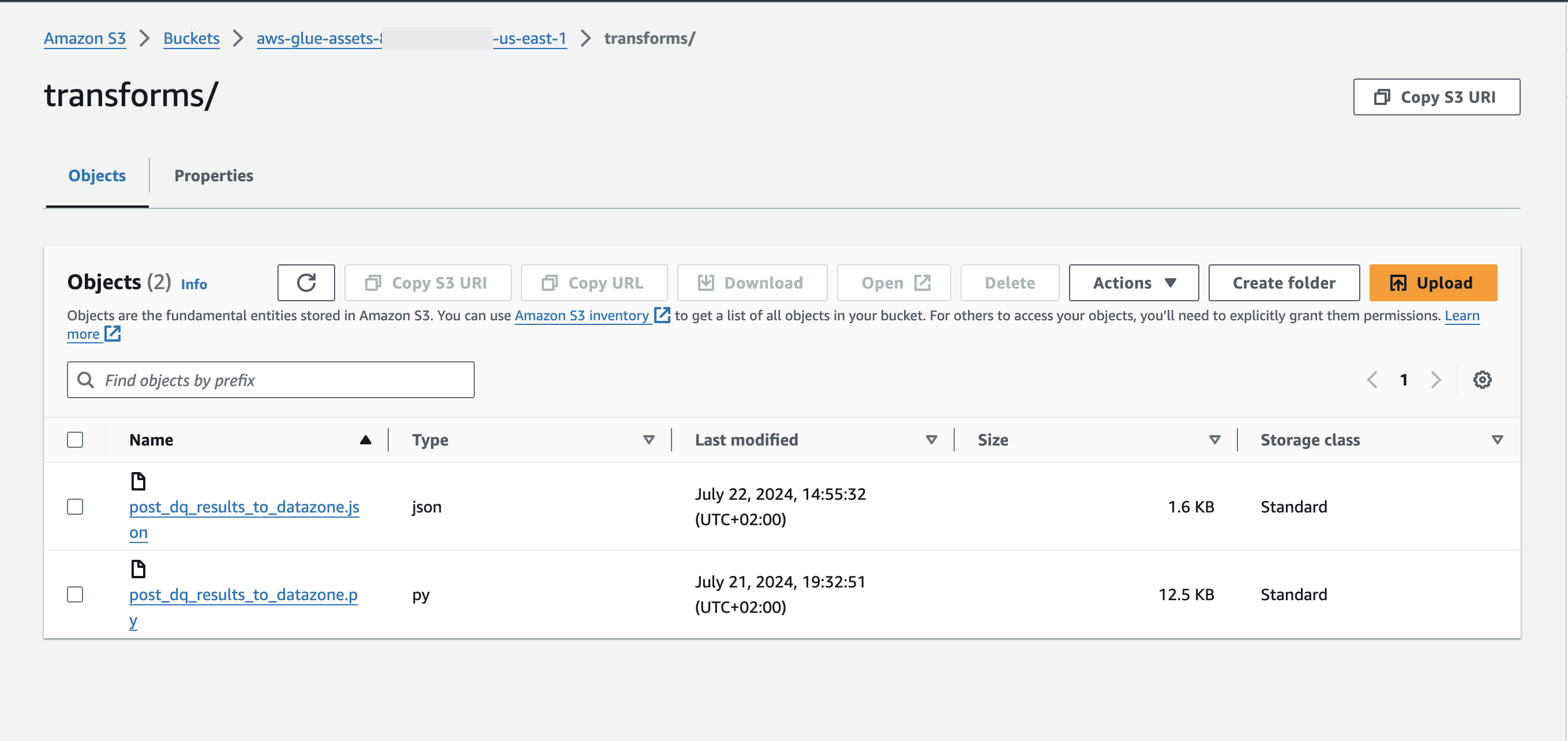The width and height of the screenshot is (1568, 741).
Task: Go to next page arrow
Action: tap(1435, 380)
